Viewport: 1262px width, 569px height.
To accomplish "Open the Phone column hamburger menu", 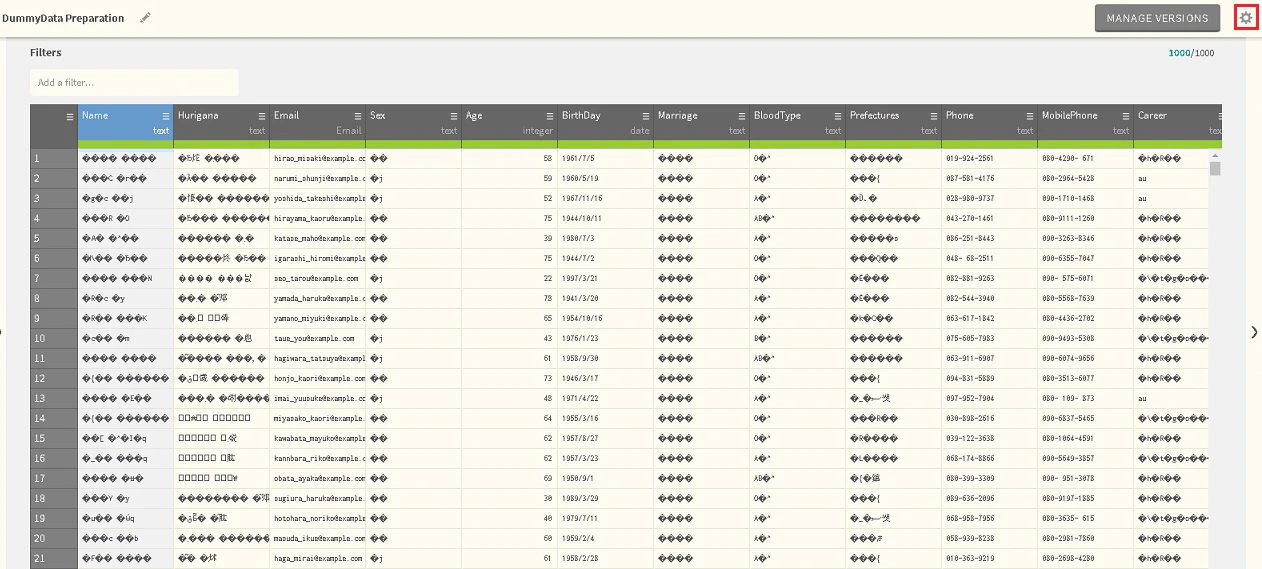I will (x=1030, y=116).
